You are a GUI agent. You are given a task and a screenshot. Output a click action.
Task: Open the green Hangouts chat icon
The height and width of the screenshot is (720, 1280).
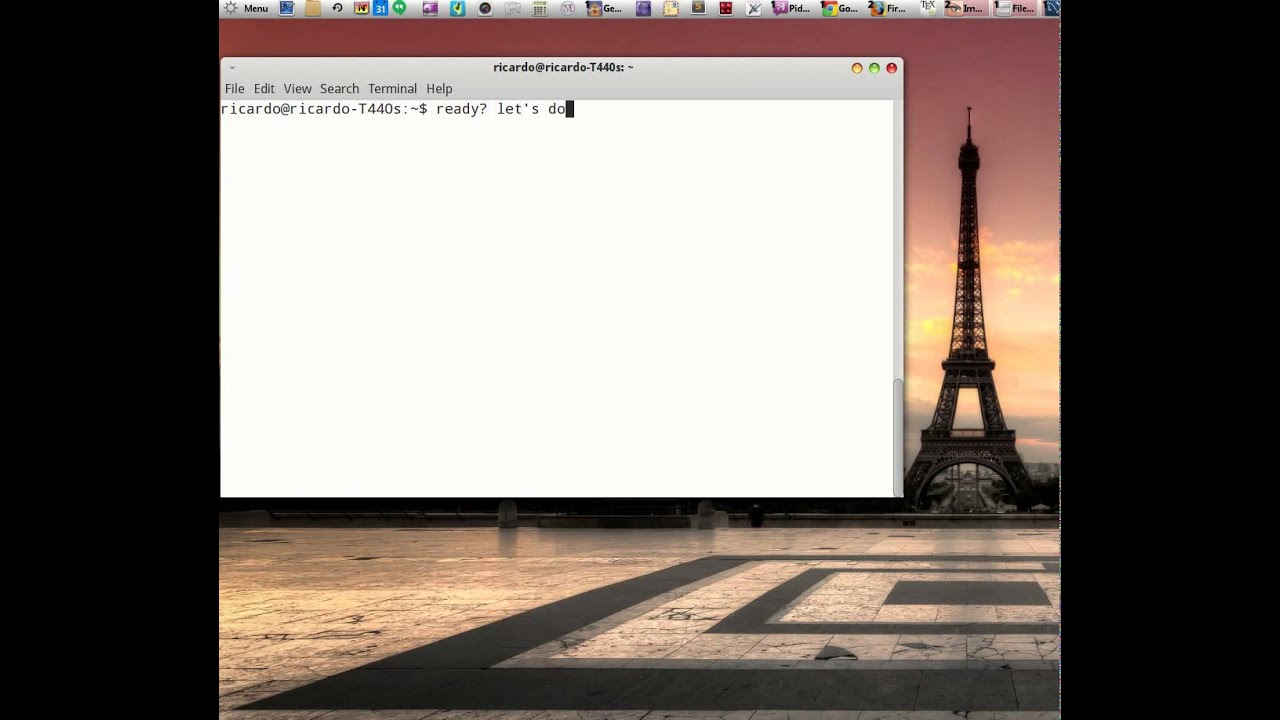click(400, 8)
